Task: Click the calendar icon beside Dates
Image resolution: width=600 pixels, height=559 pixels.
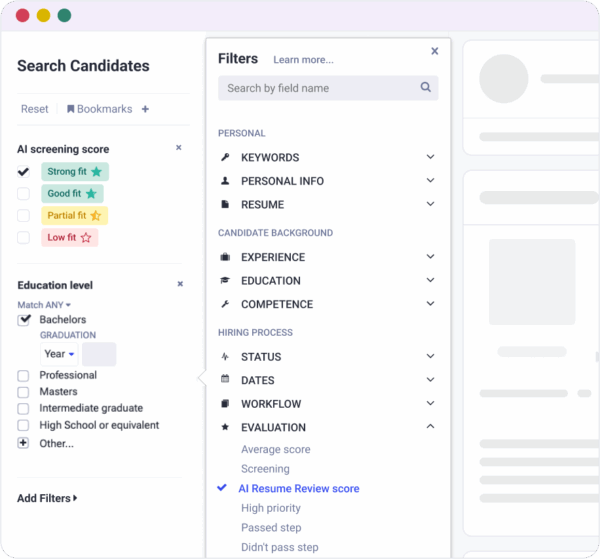Action: (x=225, y=380)
